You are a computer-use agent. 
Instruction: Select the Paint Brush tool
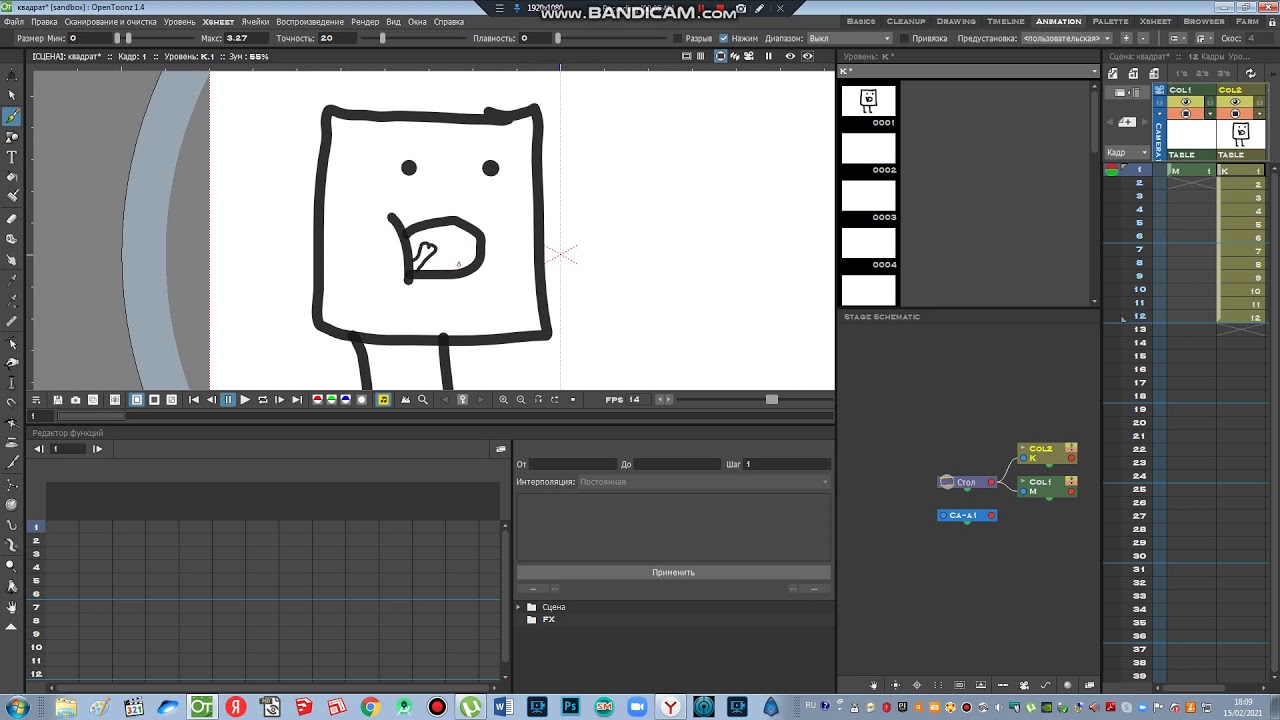click(12, 196)
